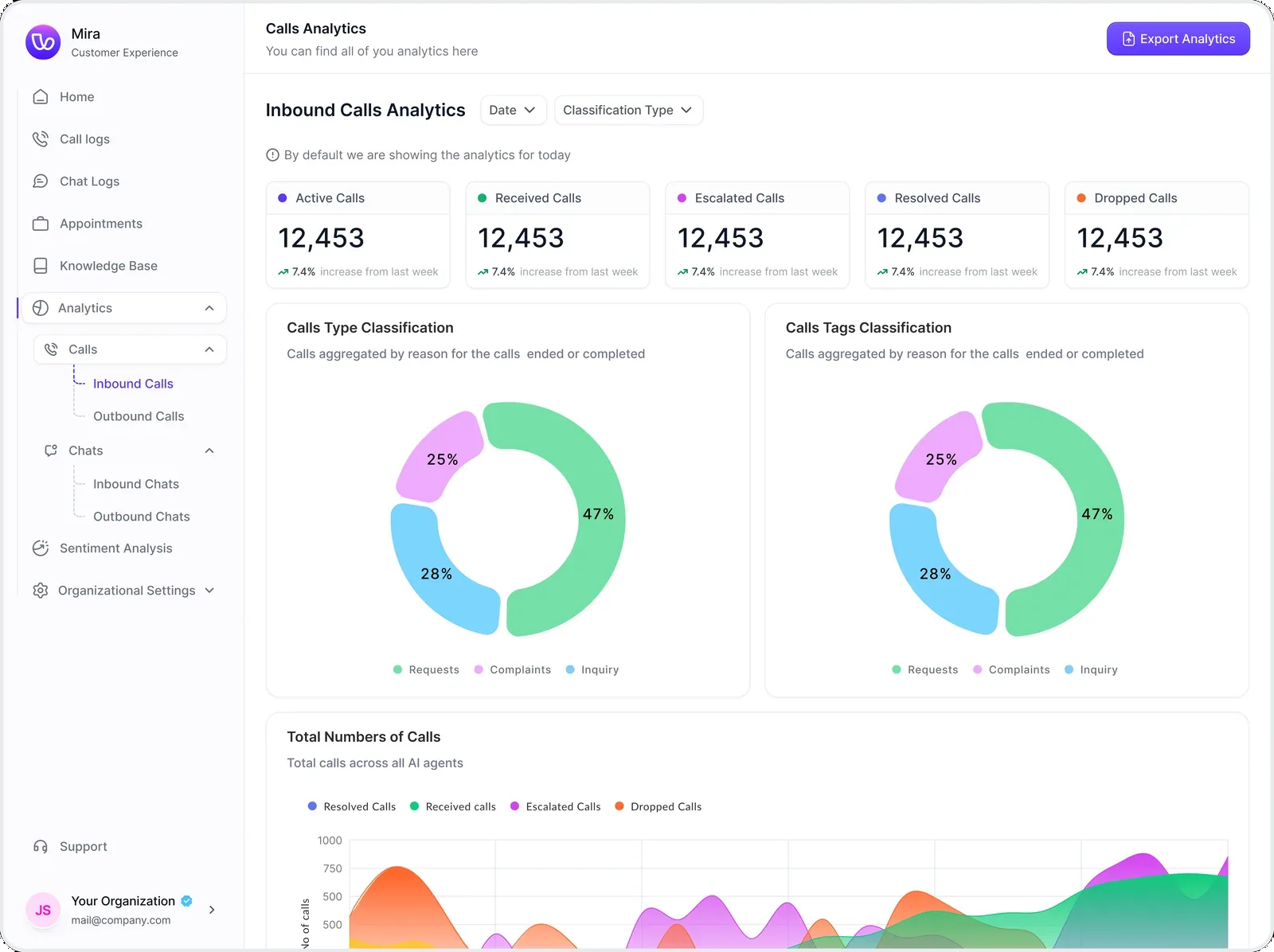Image resolution: width=1274 pixels, height=952 pixels.
Task: Click the Mira logo icon
Action: coord(43,42)
